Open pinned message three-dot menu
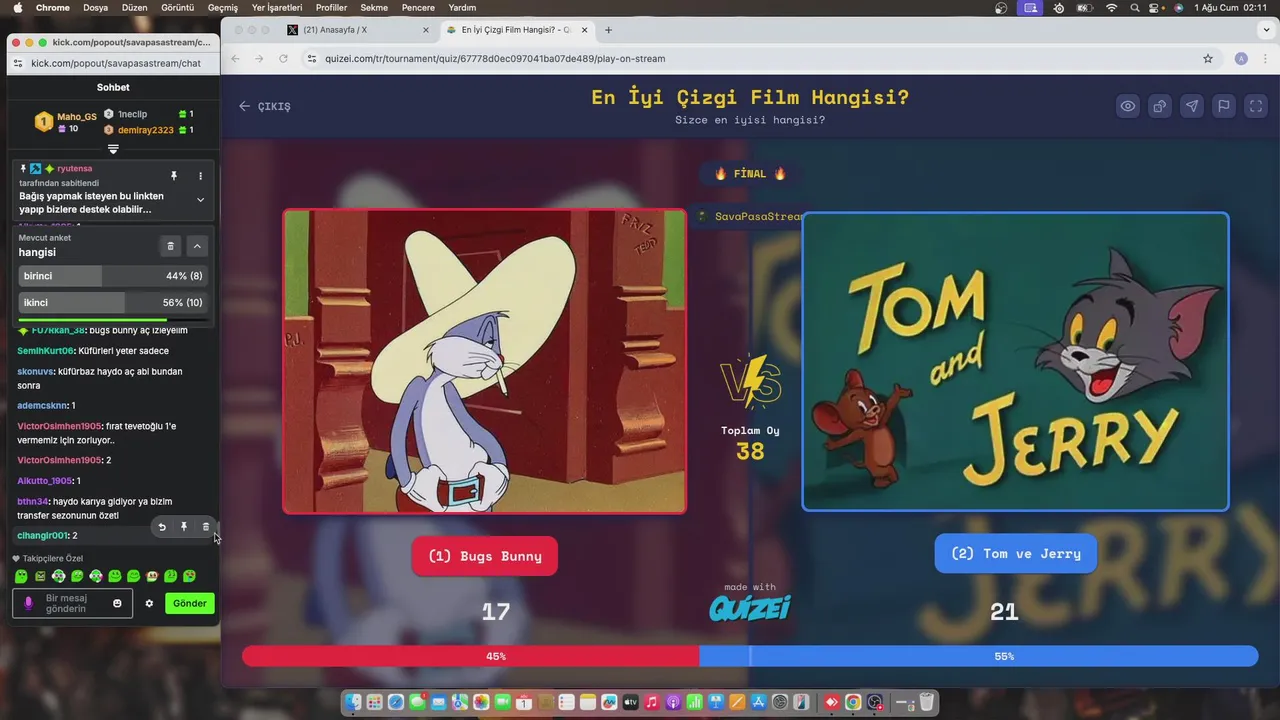The width and height of the screenshot is (1280, 720). (200, 176)
